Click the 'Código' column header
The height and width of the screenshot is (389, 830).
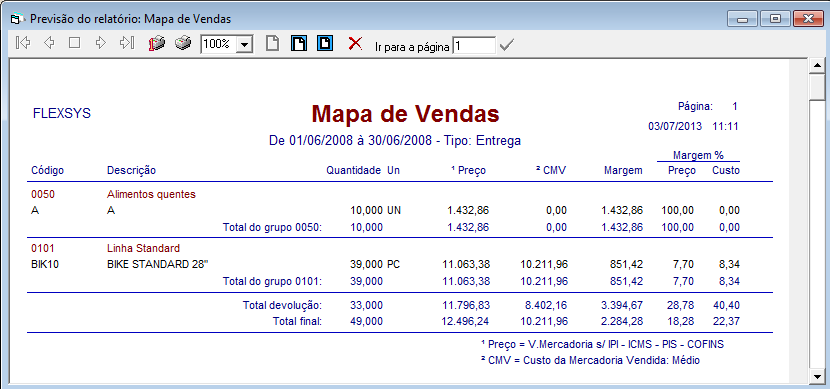(48, 170)
